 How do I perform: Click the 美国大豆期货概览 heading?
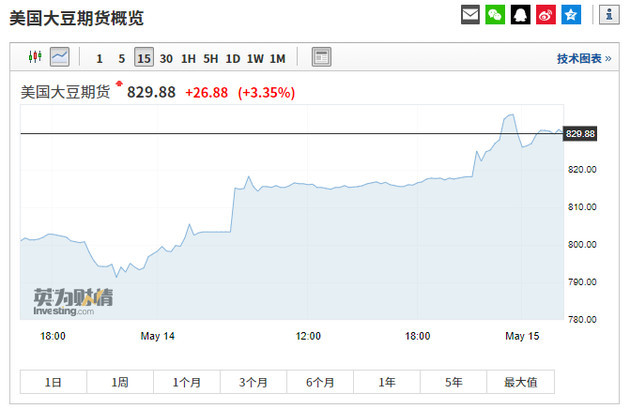pyautogui.click(x=76, y=15)
